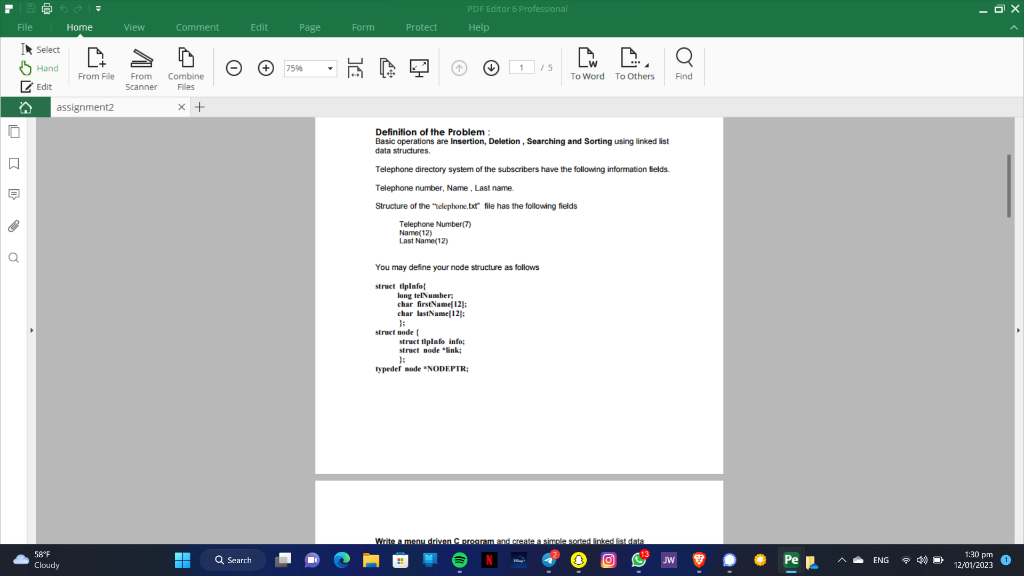
Task: Save from quick access toolbar
Action: (31, 8)
